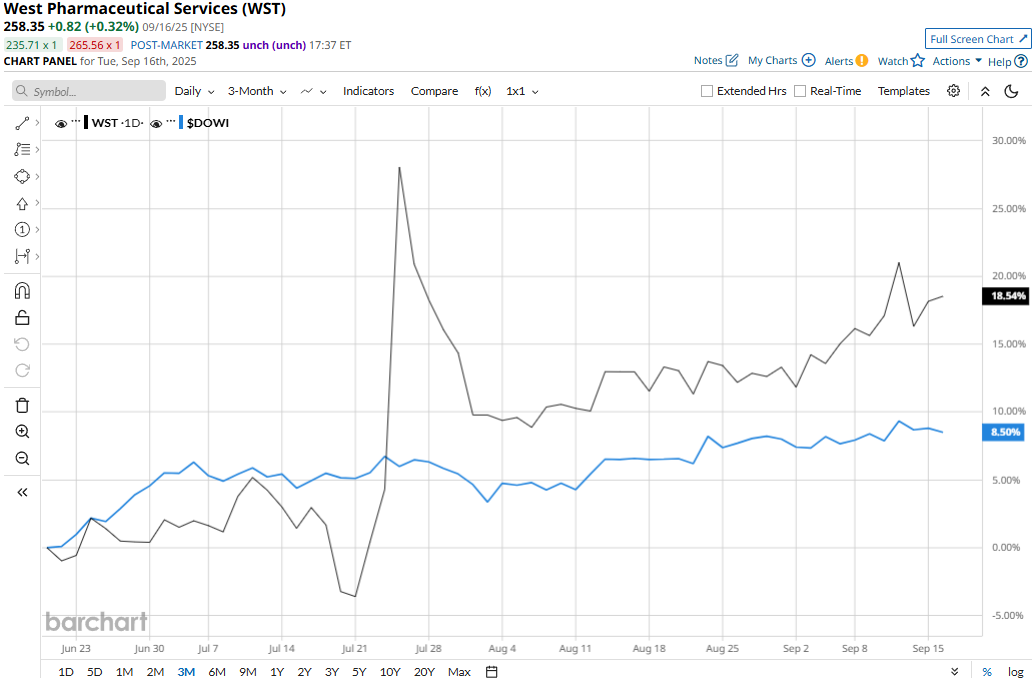
Task: Enable the Real-Time checkbox
Action: (x=800, y=91)
